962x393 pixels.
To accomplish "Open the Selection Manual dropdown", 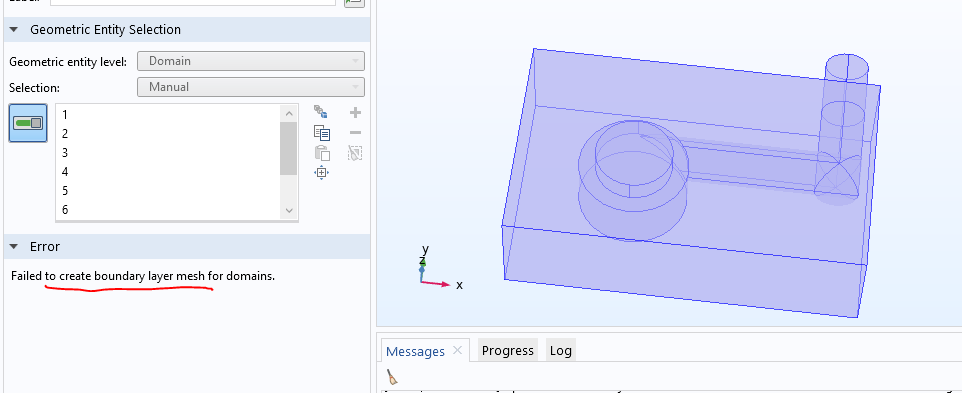I will click(251, 87).
